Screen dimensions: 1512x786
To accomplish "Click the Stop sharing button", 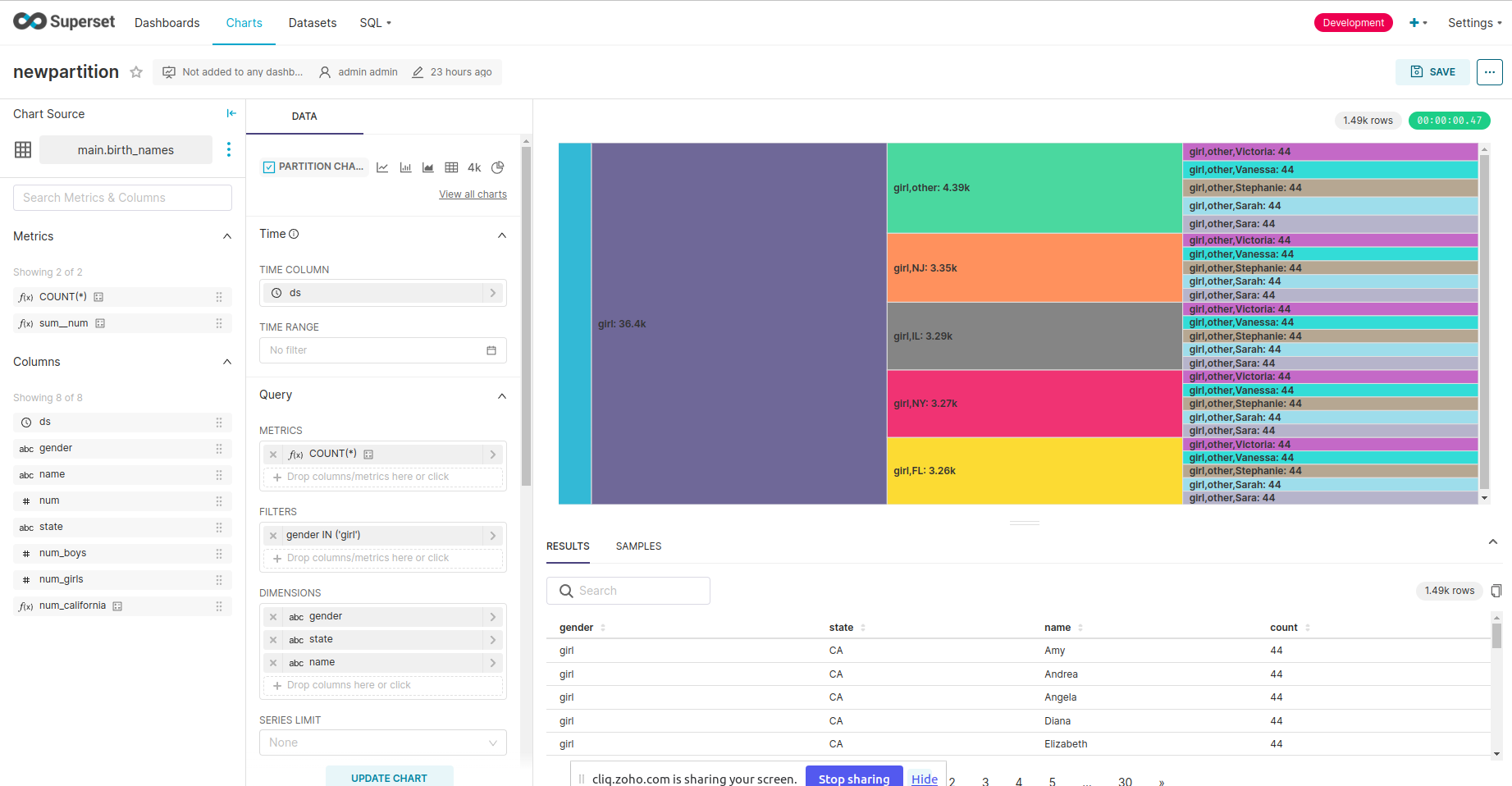I will 853,778.
